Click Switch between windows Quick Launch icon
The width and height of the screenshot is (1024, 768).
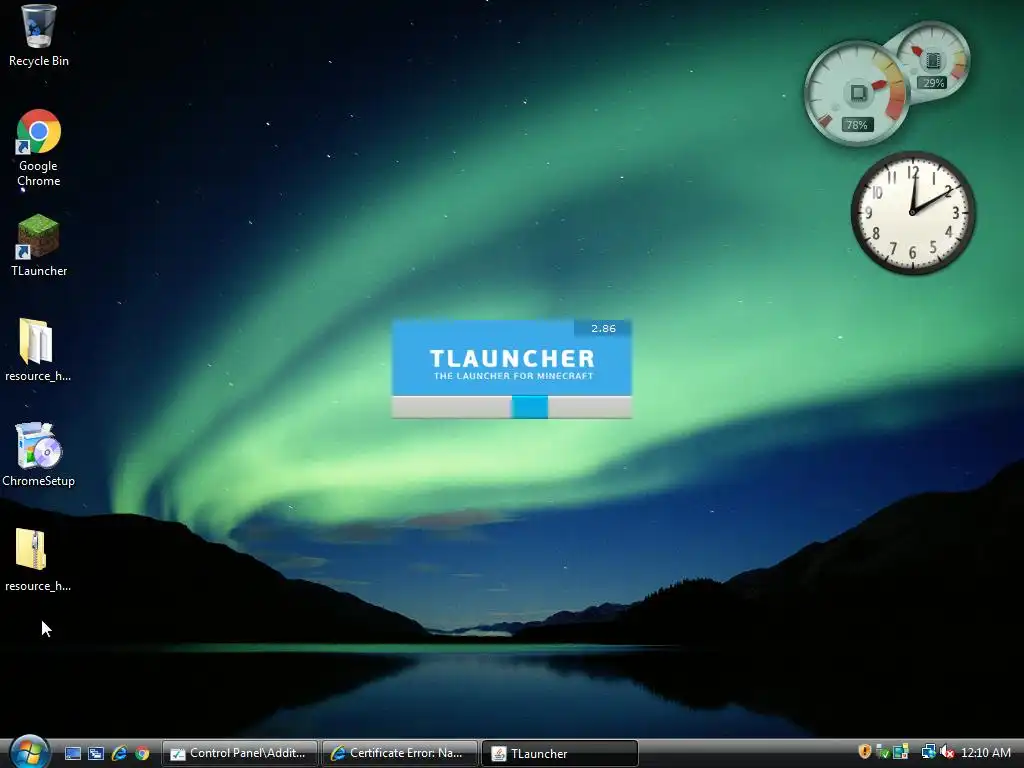pos(96,754)
